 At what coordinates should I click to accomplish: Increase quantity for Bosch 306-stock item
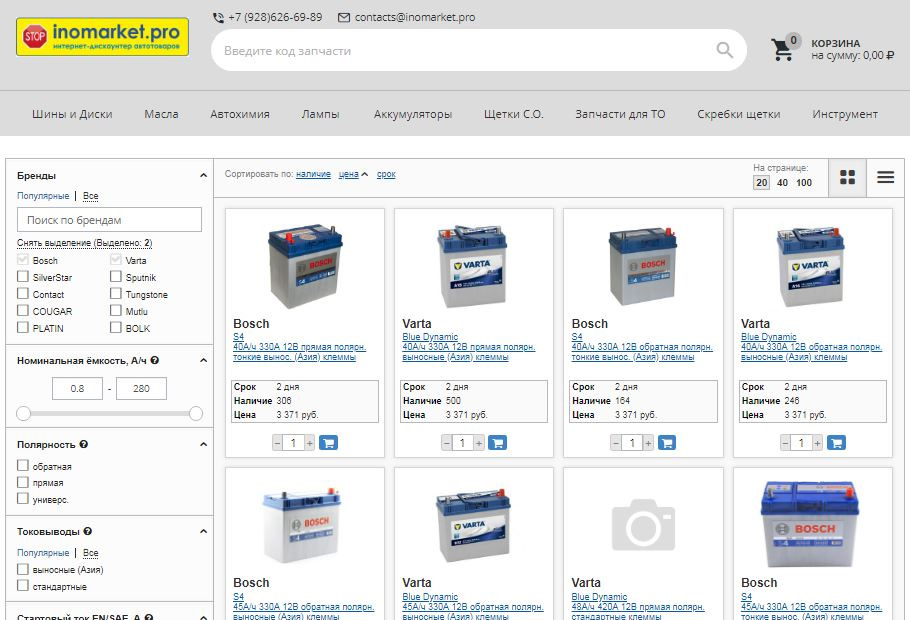pyautogui.click(x=310, y=443)
